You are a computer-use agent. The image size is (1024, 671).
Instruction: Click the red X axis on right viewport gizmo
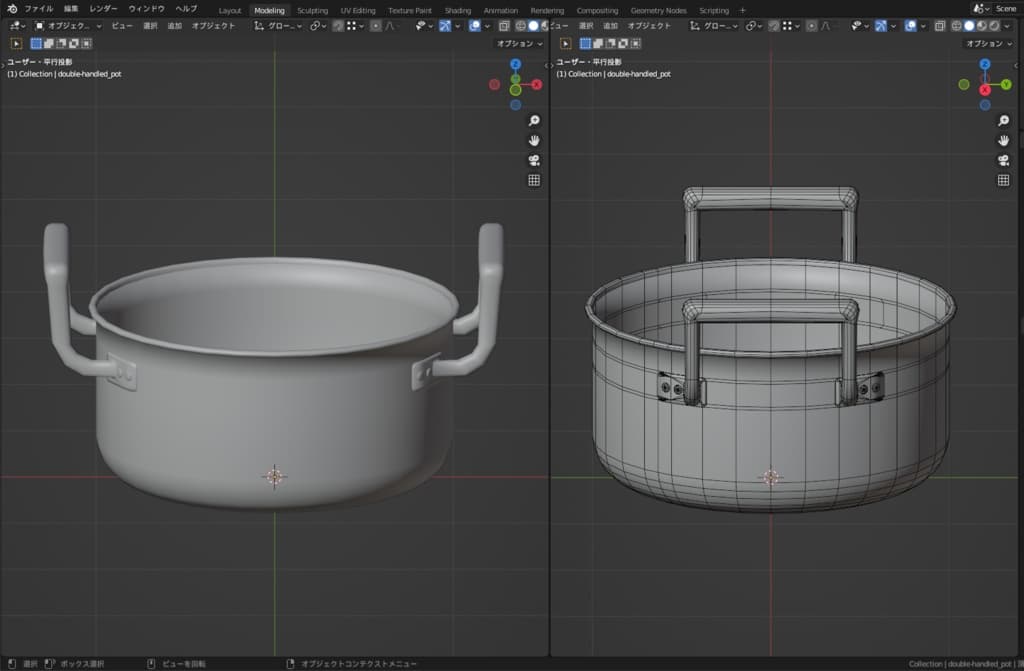pos(985,90)
